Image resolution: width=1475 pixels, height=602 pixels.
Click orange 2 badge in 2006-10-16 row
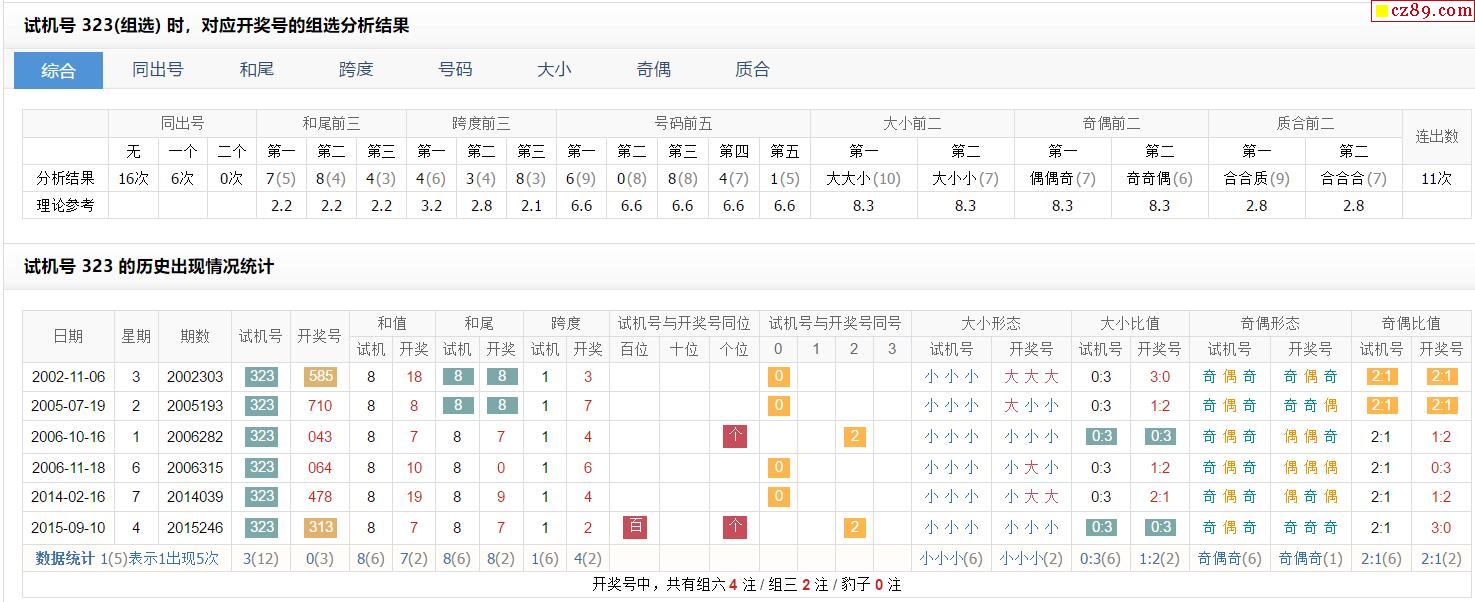coord(854,436)
